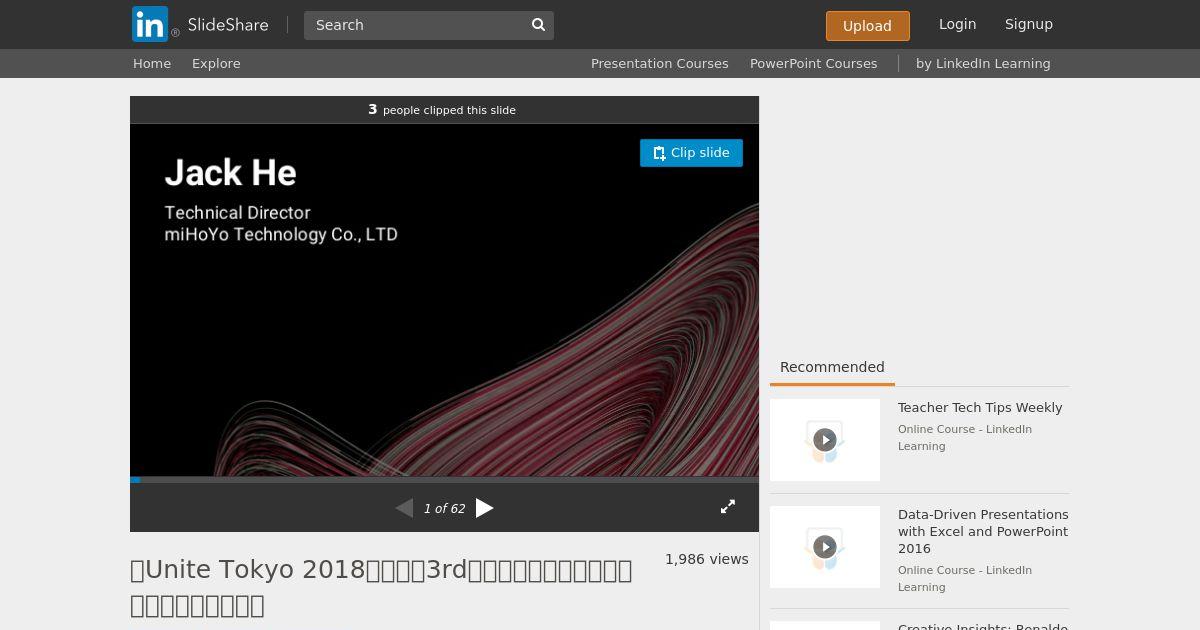Click the '1 of 62' slide counter
This screenshot has width=1200, height=630.
[444, 508]
